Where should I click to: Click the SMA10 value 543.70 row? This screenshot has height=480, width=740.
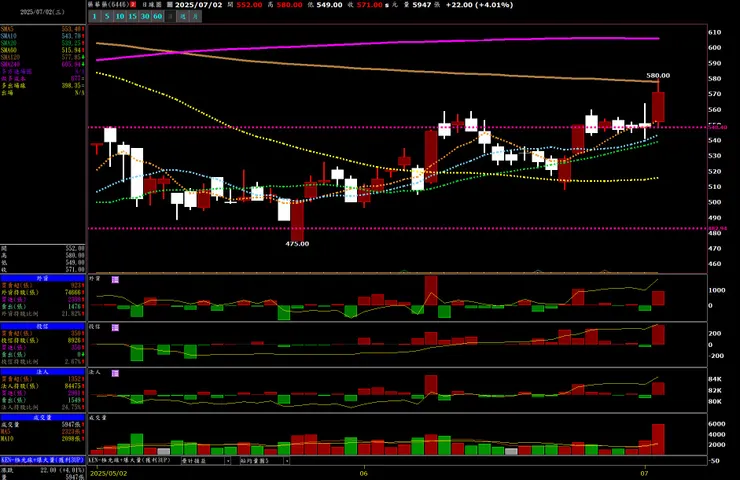pyautogui.click(x=42, y=36)
